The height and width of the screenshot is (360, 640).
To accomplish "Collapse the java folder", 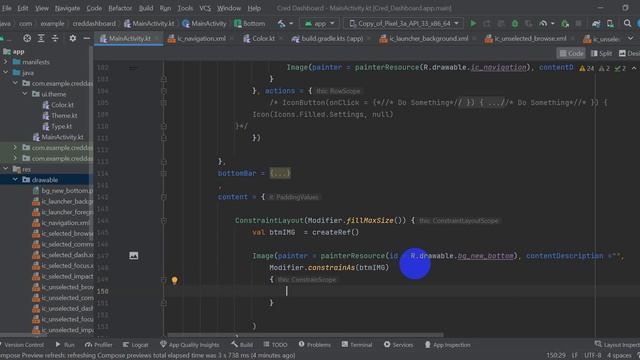I will 6,73.
